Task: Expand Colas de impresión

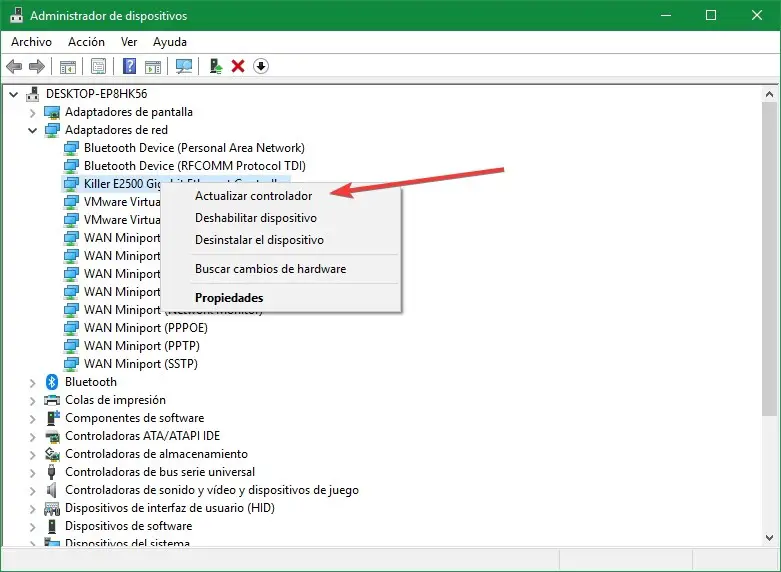Action: click(33, 401)
